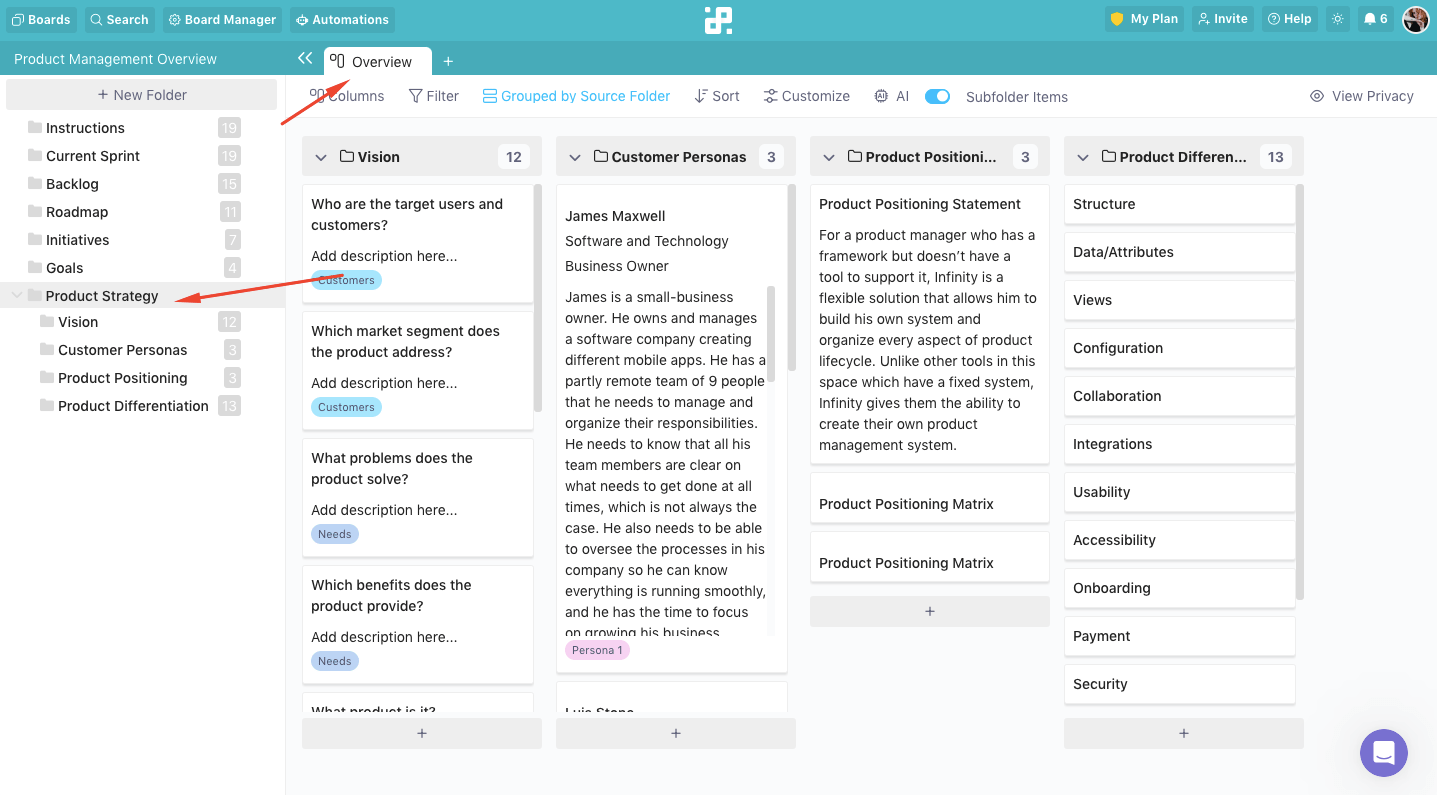1437x795 pixels.
Task: Open the Automations panel
Action: tap(342, 19)
